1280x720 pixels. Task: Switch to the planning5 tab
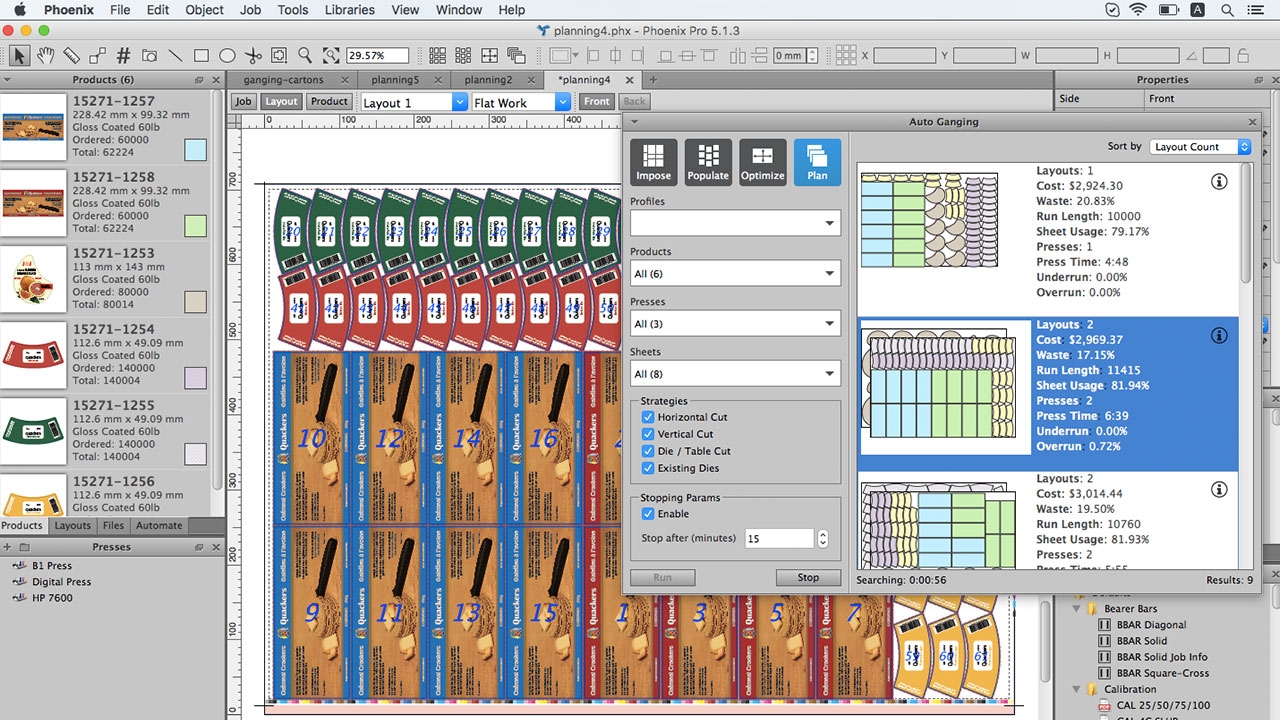395,80
